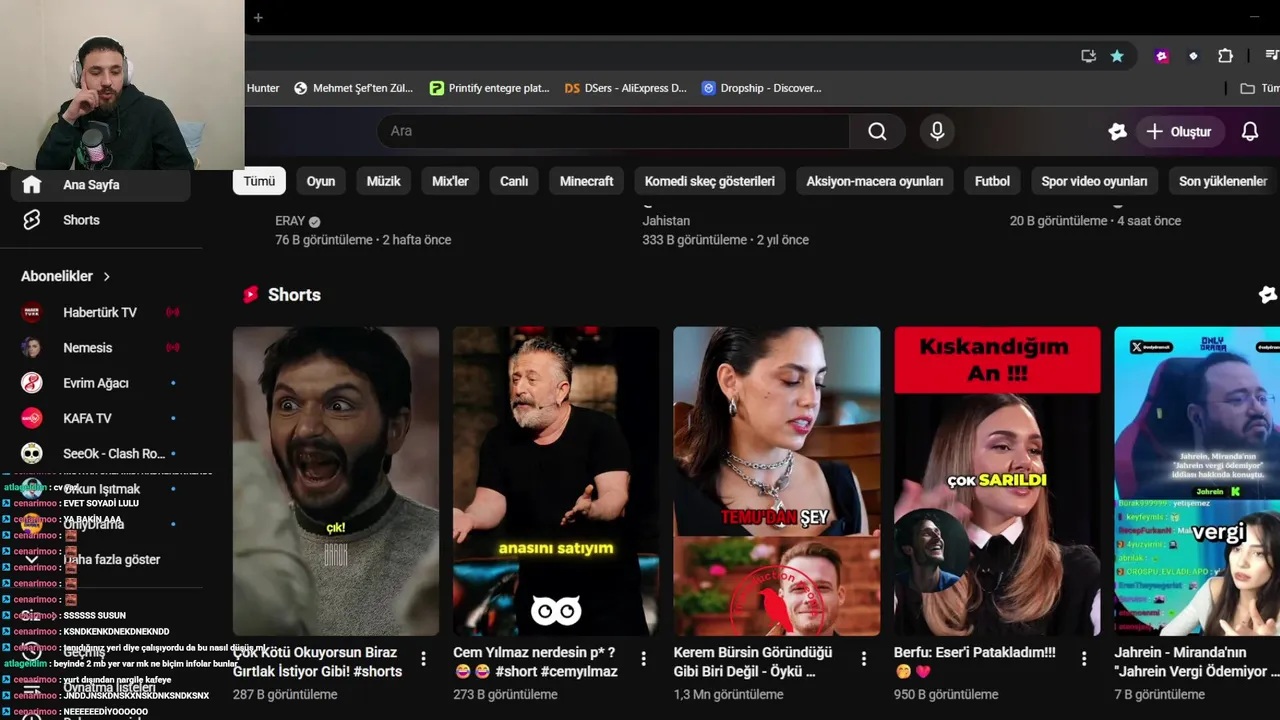Image resolution: width=1280 pixels, height=720 pixels.
Task: Open the DSers - AliExpress bookmark
Action: click(x=625, y=88)
